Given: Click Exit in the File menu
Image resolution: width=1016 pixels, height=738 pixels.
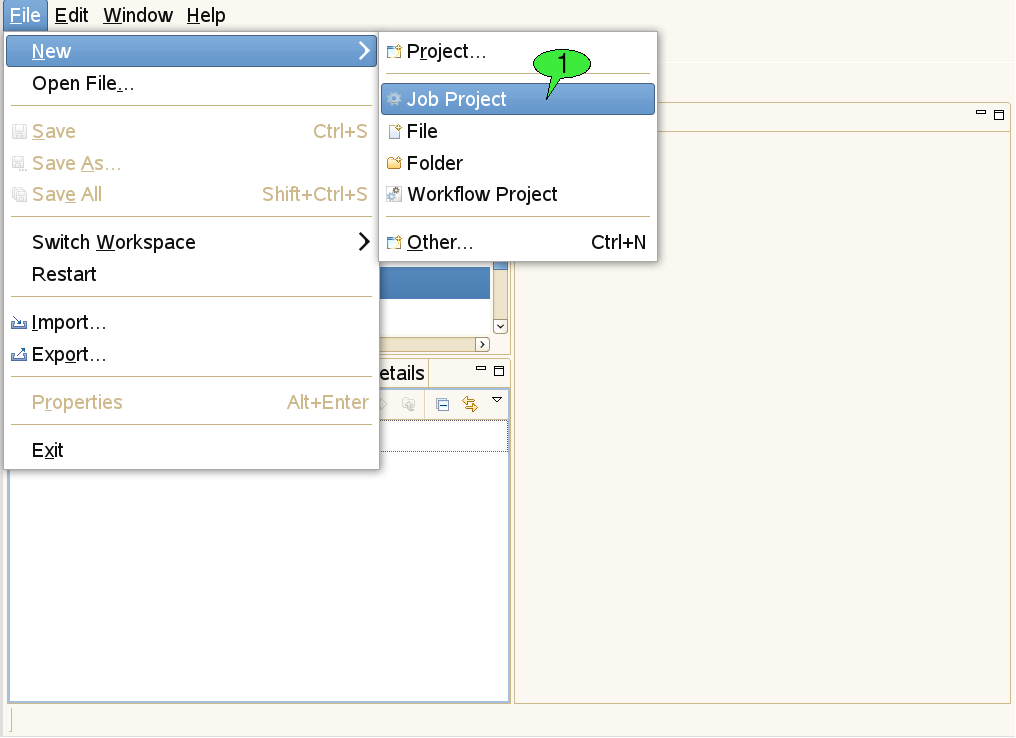Looking at the screenshot, I should pos(47,450).
